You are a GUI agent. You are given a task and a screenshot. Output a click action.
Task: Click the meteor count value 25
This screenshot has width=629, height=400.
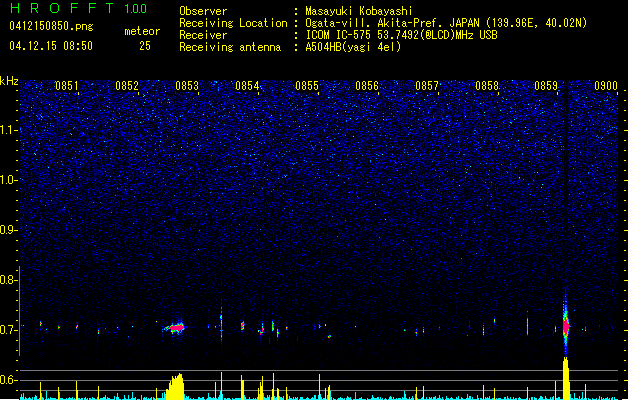[x=145, y=46]
